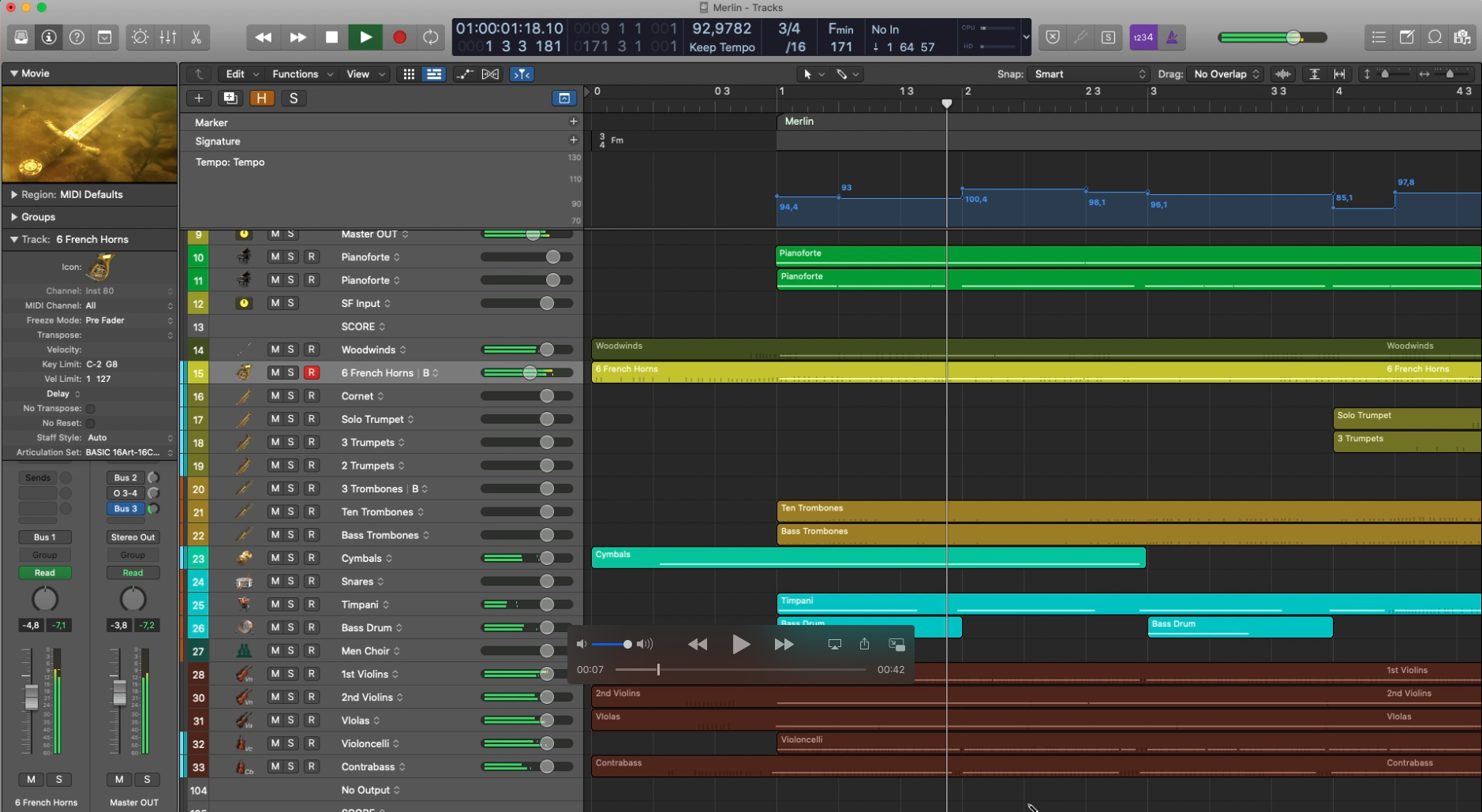
Task: Open the List Editors icon
Action: tap(1379, 37)
